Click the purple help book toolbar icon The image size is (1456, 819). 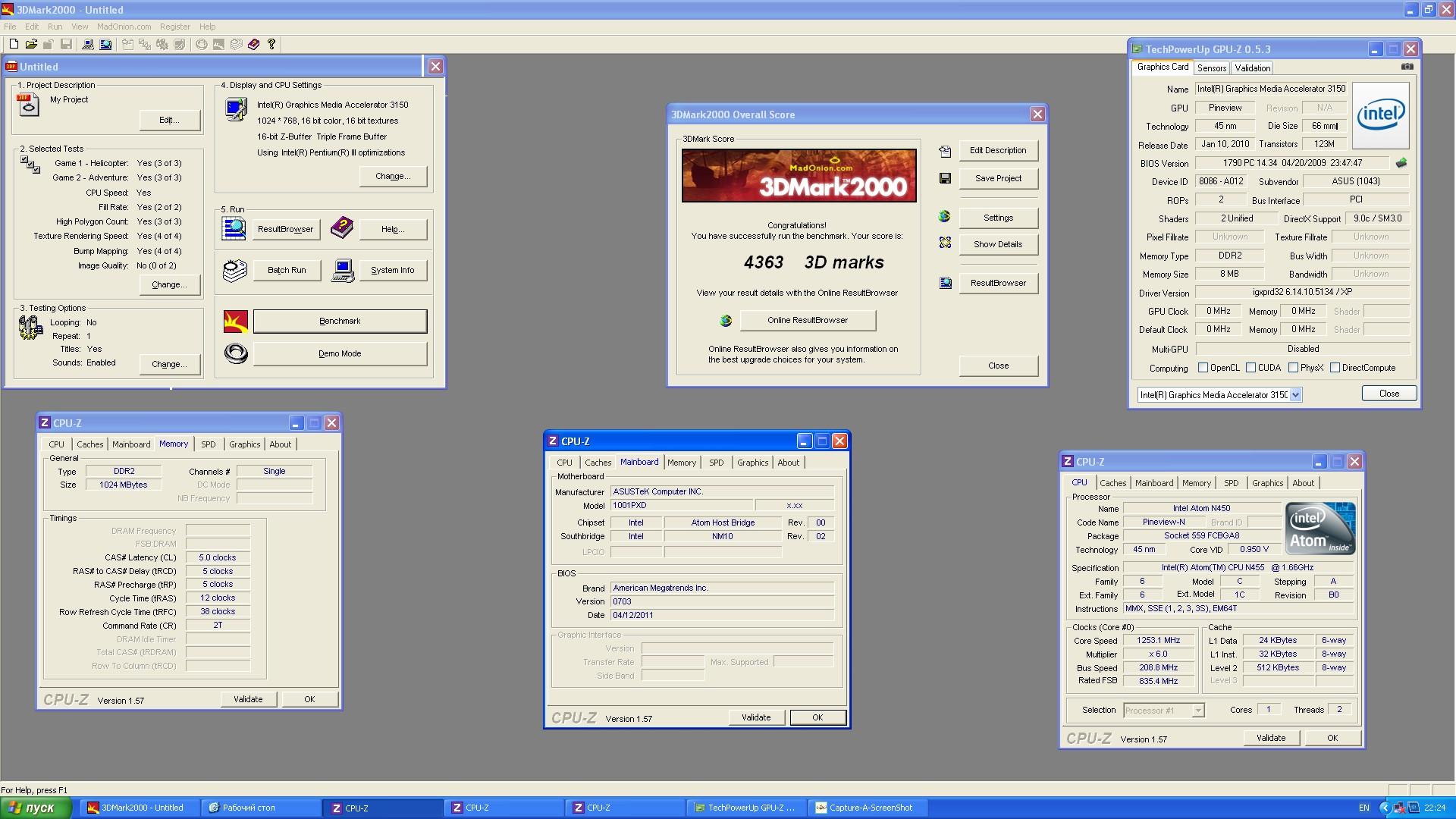click(x=254, y=45)
